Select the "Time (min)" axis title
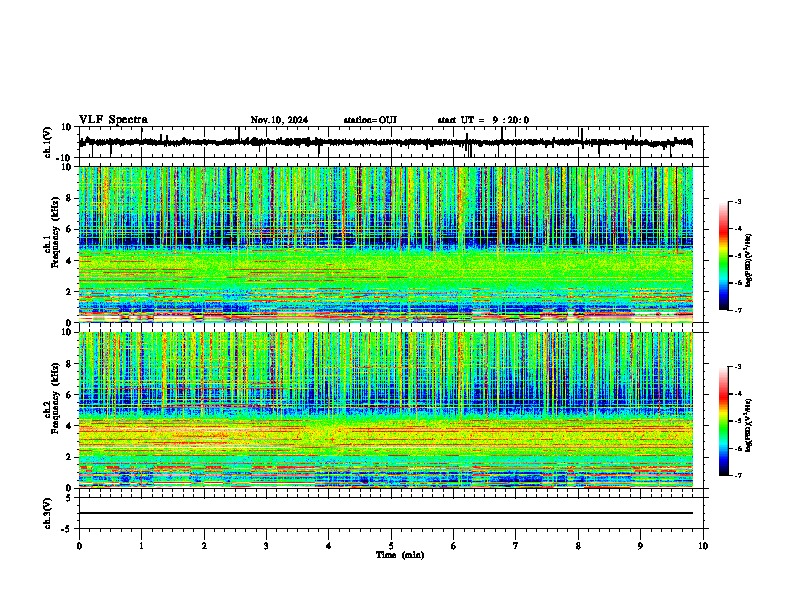 [400, 555]
